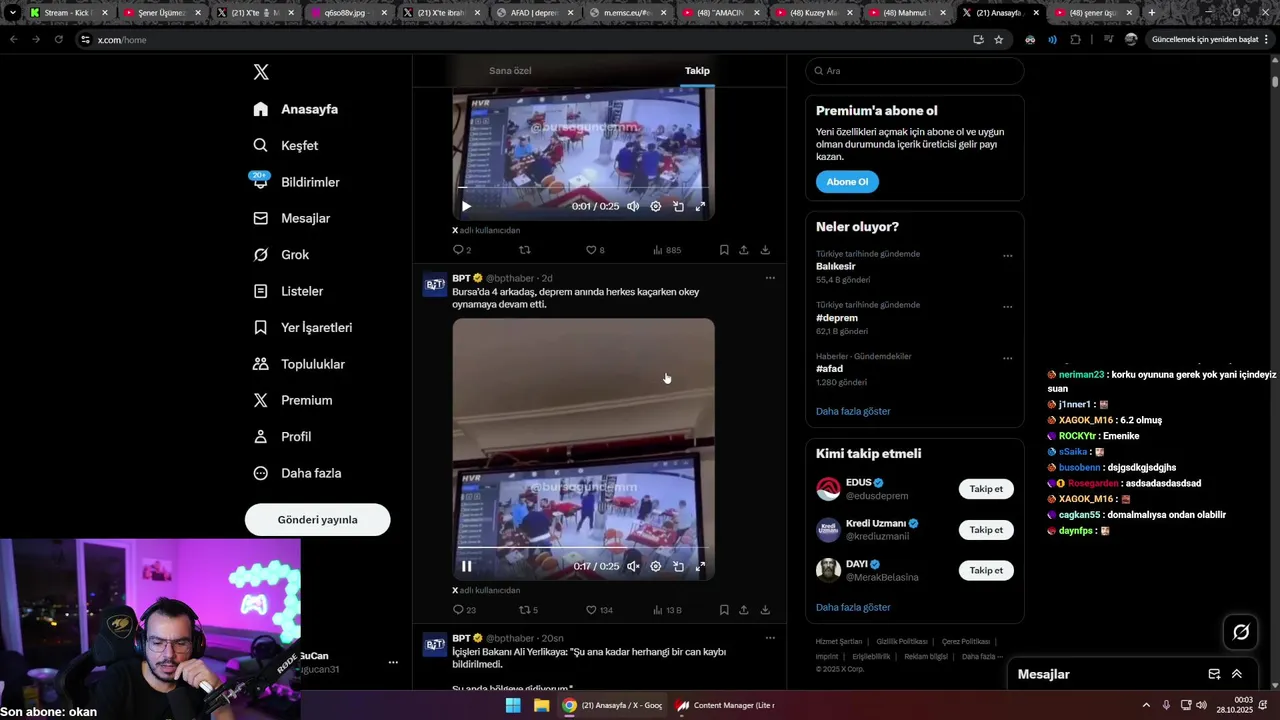Expand Daha fazla menu in the sidebar
Viewport: 1280px width, 720px height.
(x=297, y=473)
